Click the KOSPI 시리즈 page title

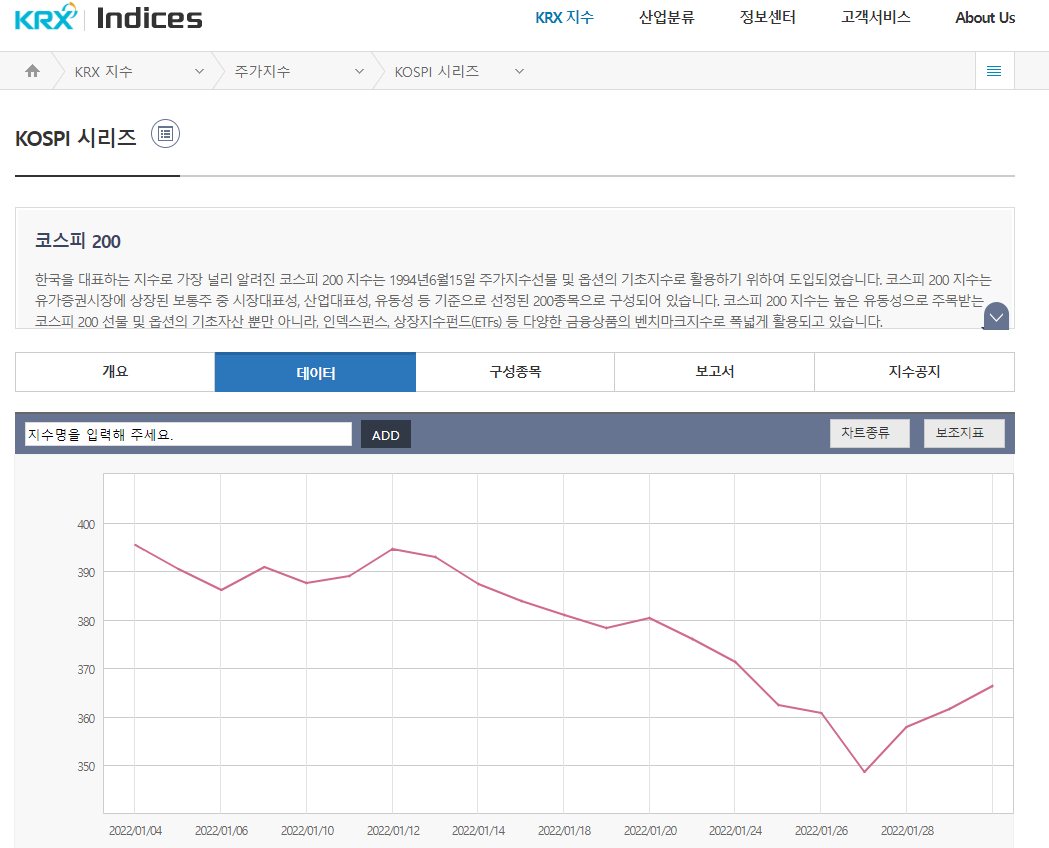pyautogui.click(x=76, y=138)
